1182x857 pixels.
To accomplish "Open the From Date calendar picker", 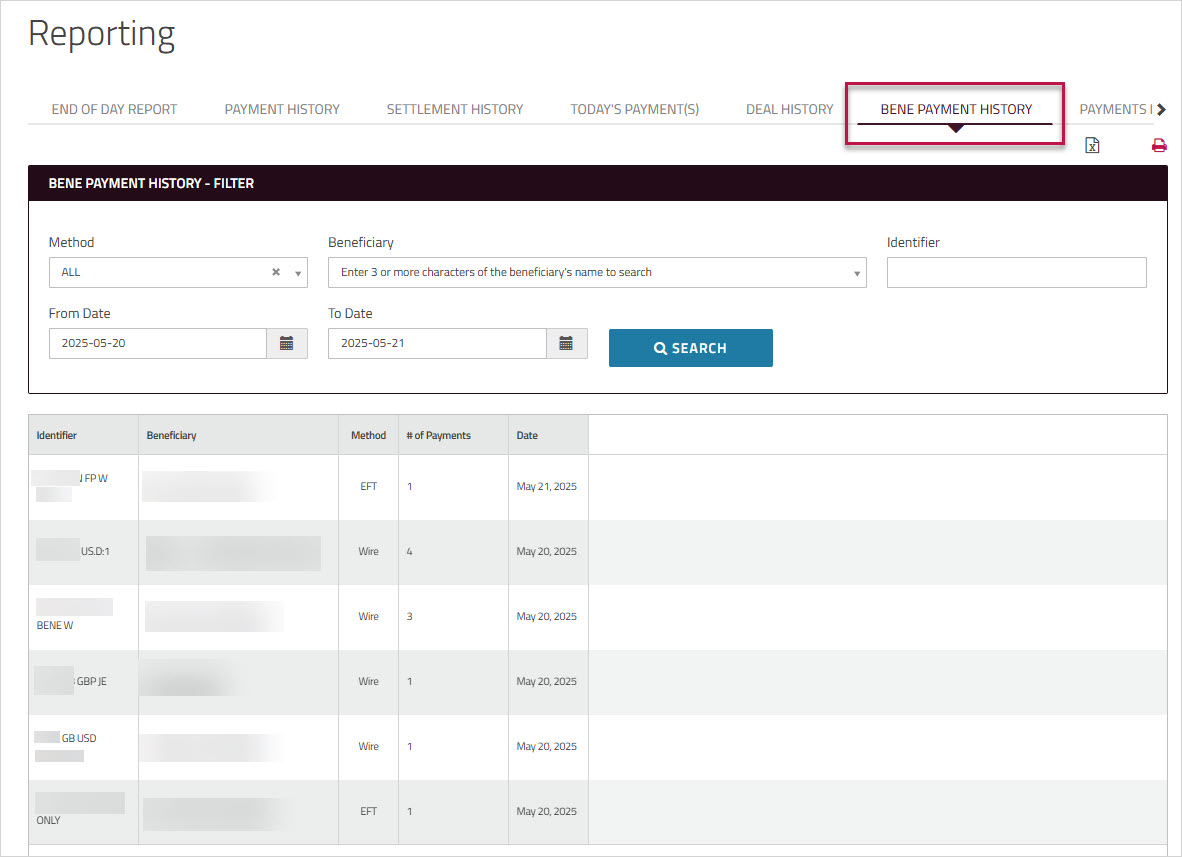I will (287, 343).
